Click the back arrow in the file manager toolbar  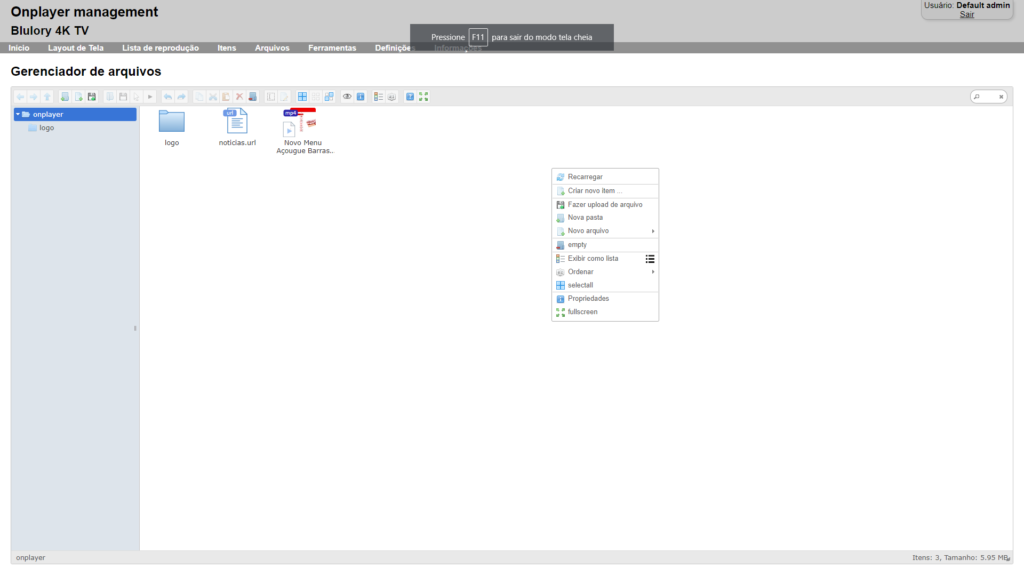point(20,97)
